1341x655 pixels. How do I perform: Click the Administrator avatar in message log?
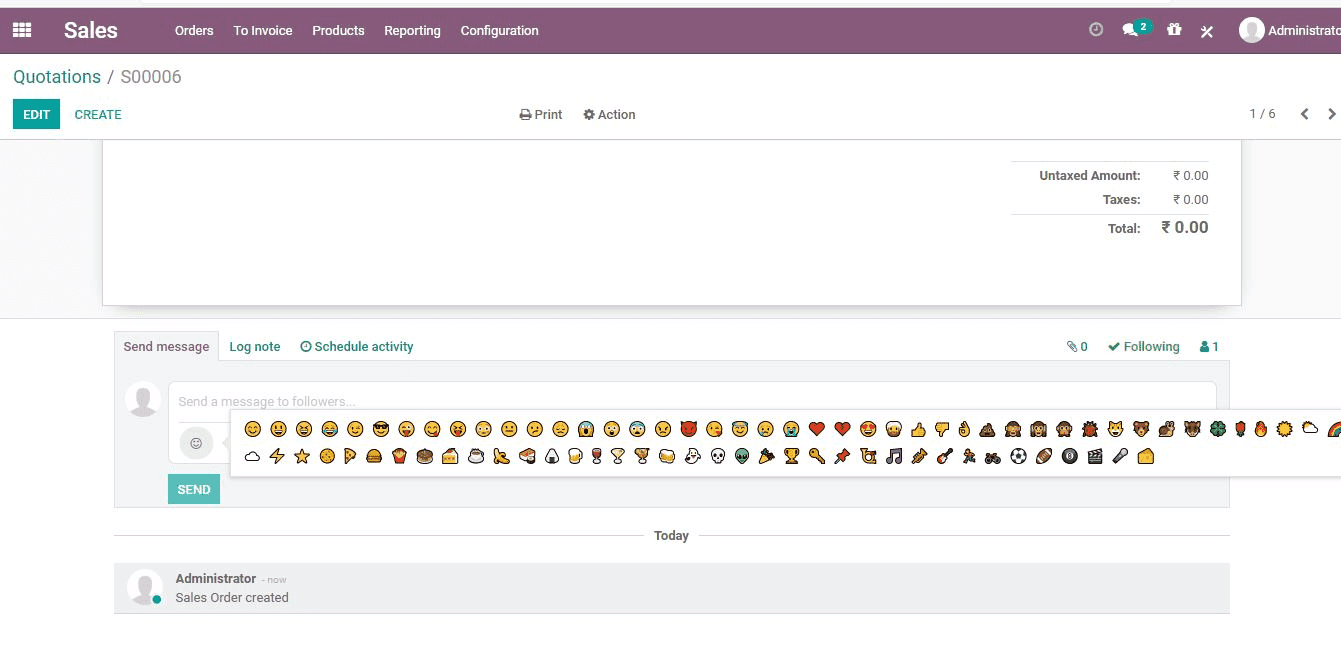145,587
